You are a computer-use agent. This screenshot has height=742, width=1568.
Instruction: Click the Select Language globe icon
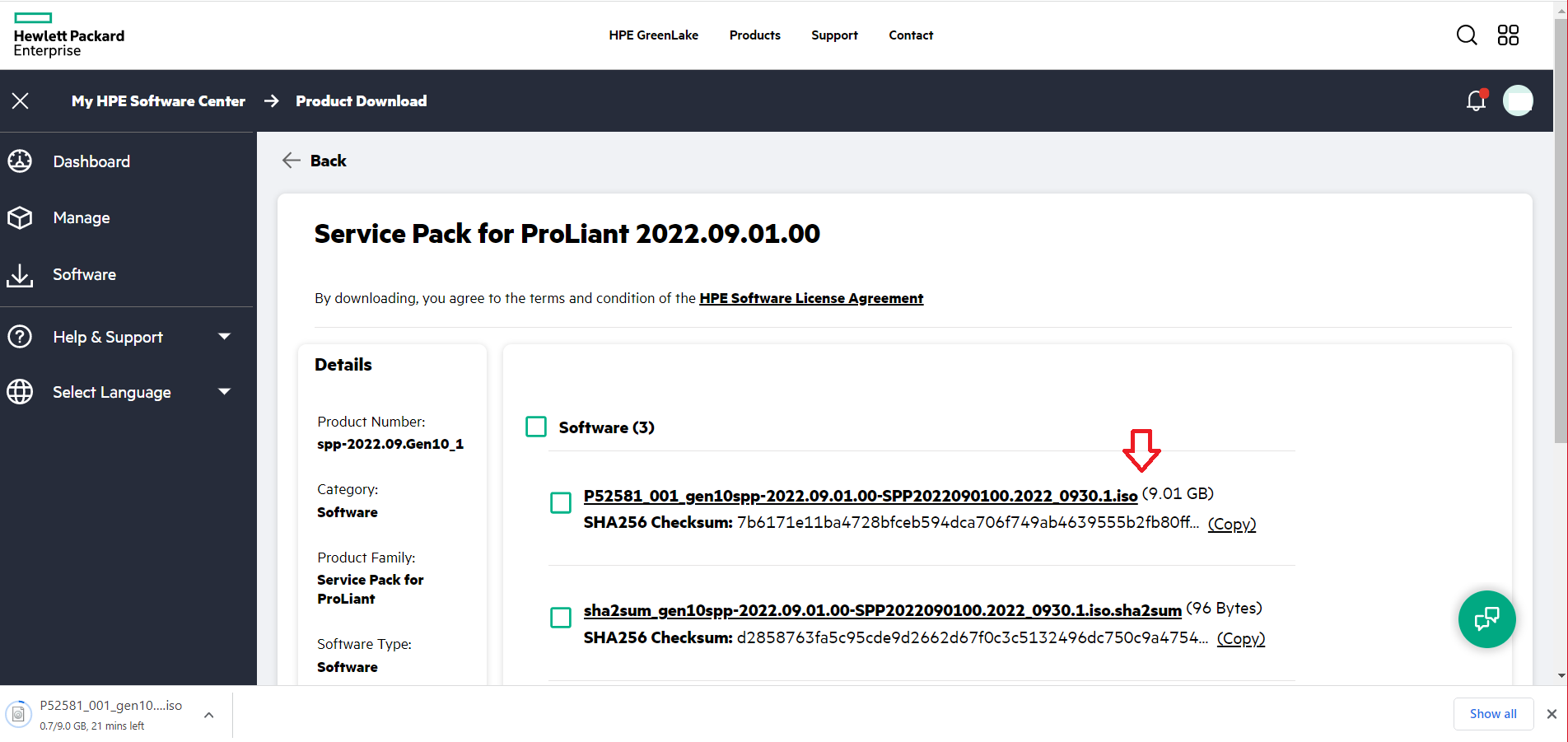tap(20, 392)
